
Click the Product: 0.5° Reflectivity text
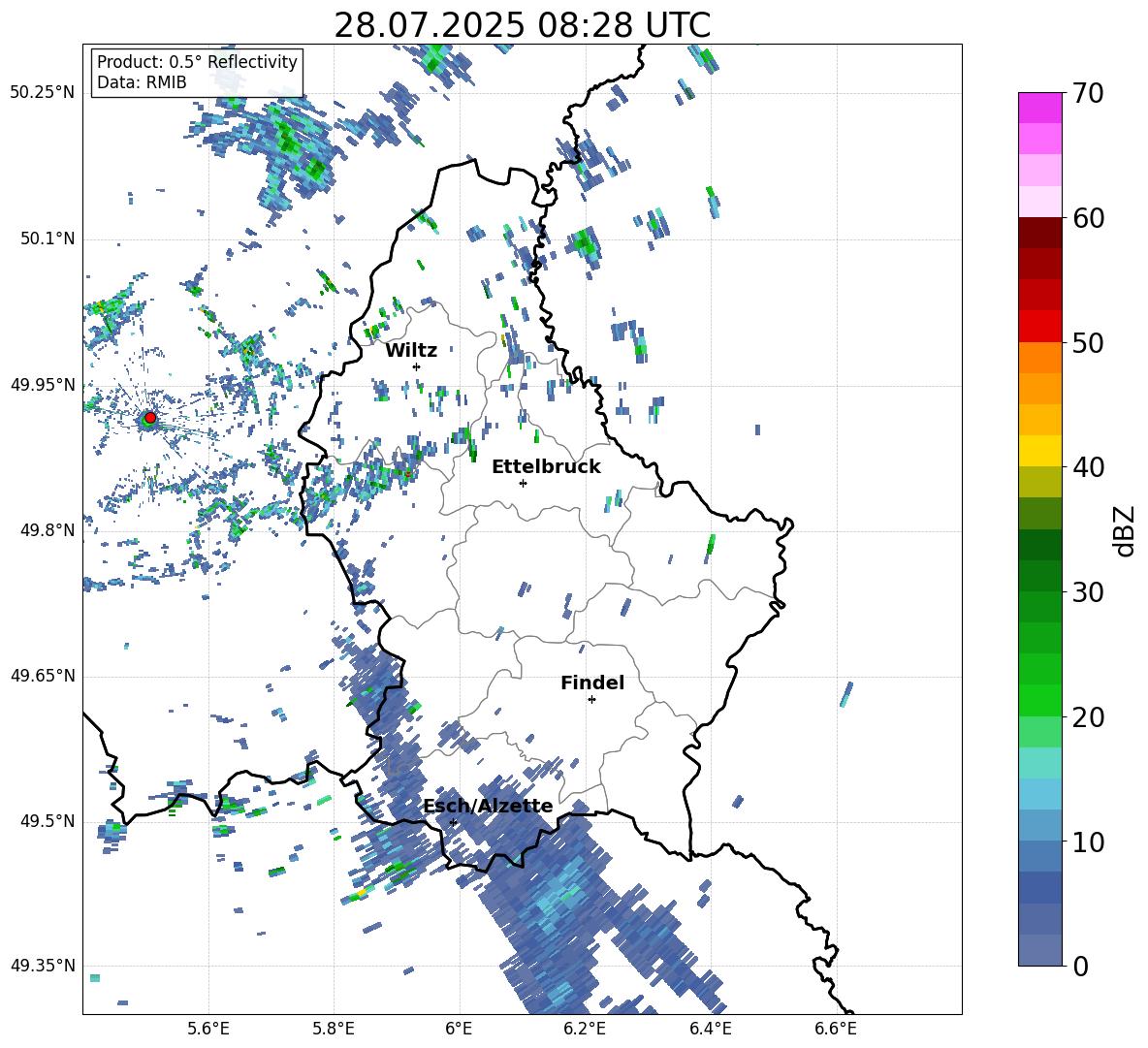(197, 61)
